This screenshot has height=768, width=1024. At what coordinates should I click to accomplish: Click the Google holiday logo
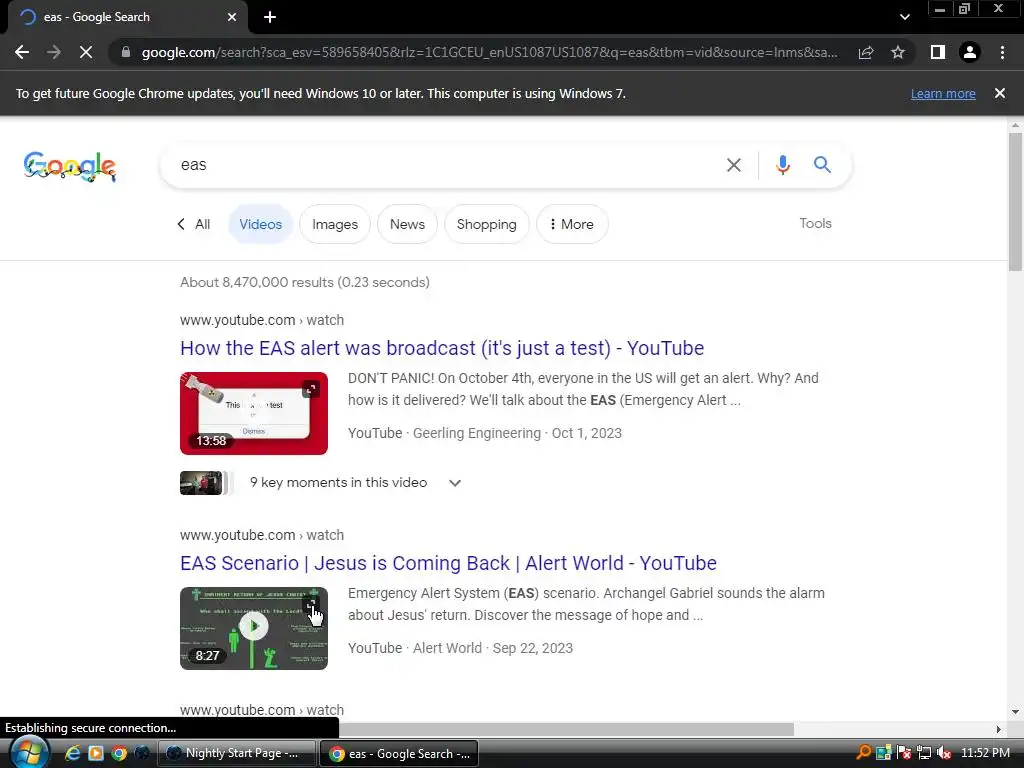click(70, 166)
